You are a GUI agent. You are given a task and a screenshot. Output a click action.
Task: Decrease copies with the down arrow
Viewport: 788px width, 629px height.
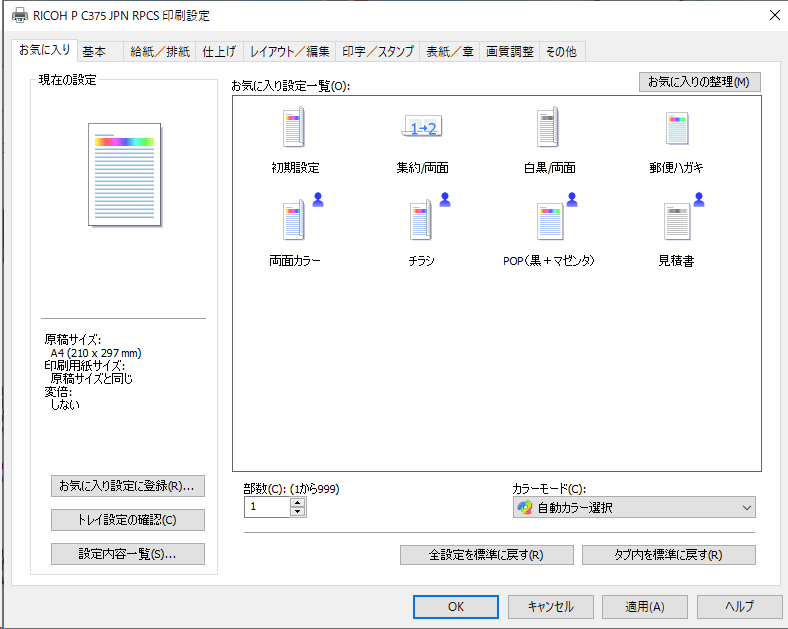click(x=297, y=512)
